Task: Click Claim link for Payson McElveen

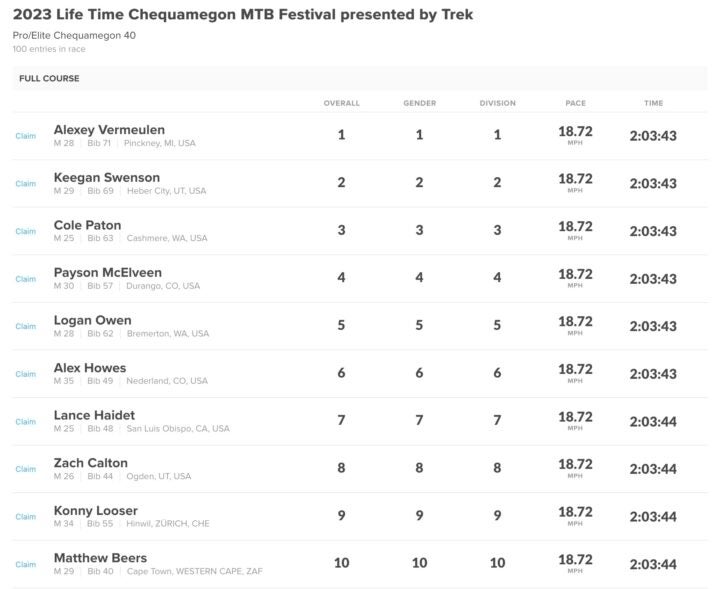Action: click(26, 279)
